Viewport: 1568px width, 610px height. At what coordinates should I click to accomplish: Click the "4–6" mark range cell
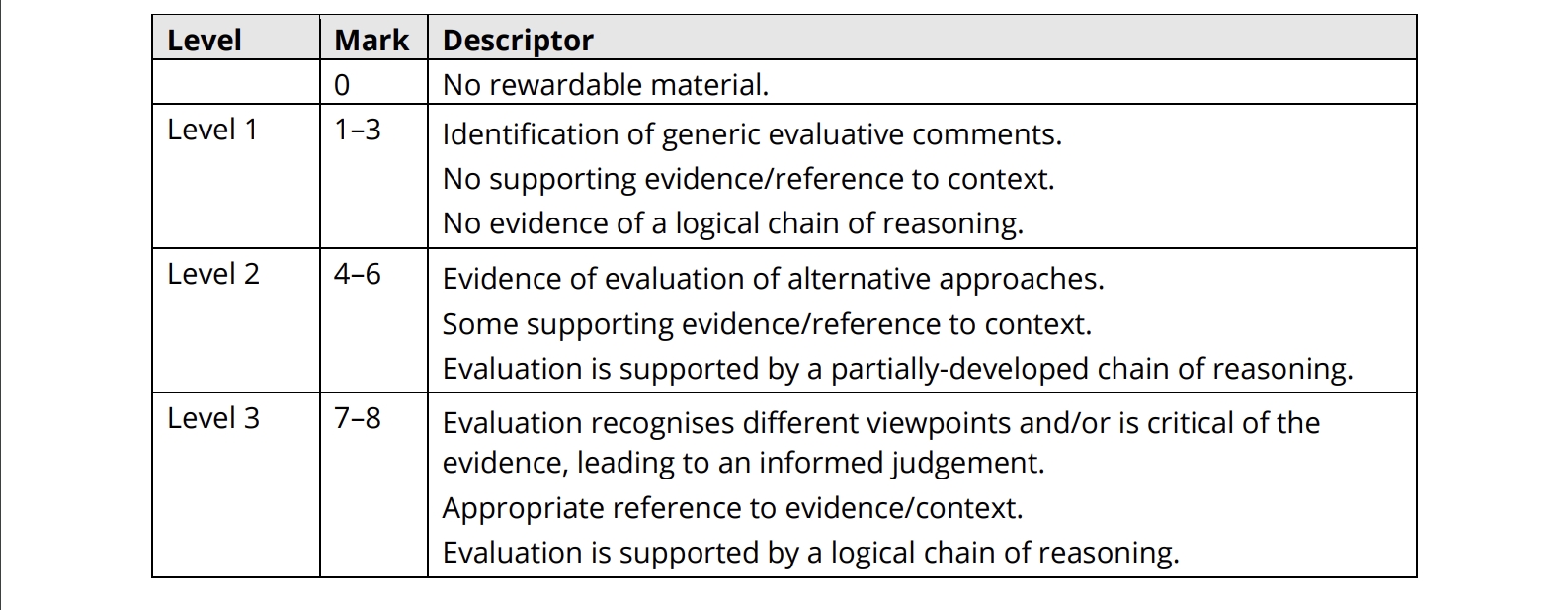pyautogui.click(x=357, y=274)
